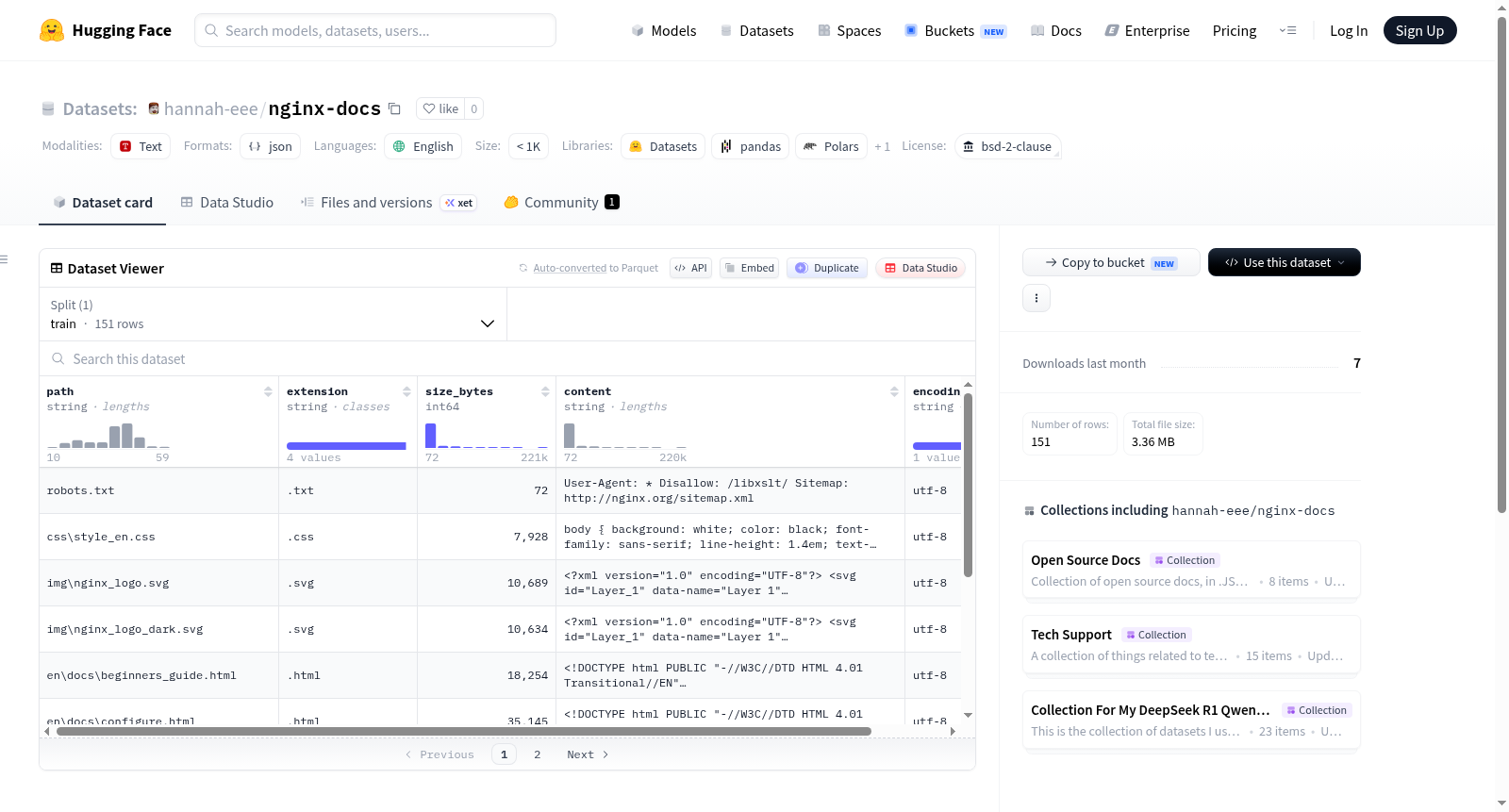Click Copy to bucket button
The width and height of the screenshot is (1509, 812).
coord(1110,262)
